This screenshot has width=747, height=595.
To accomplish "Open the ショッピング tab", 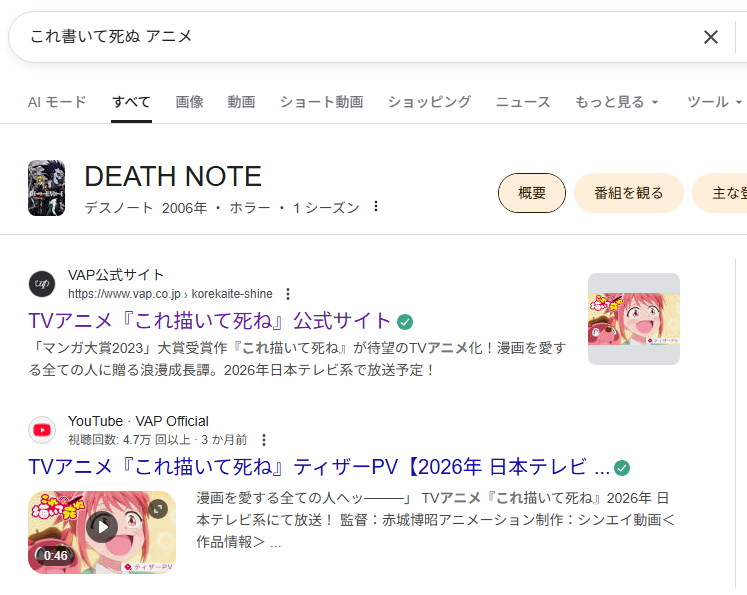I will coord(429,102).
